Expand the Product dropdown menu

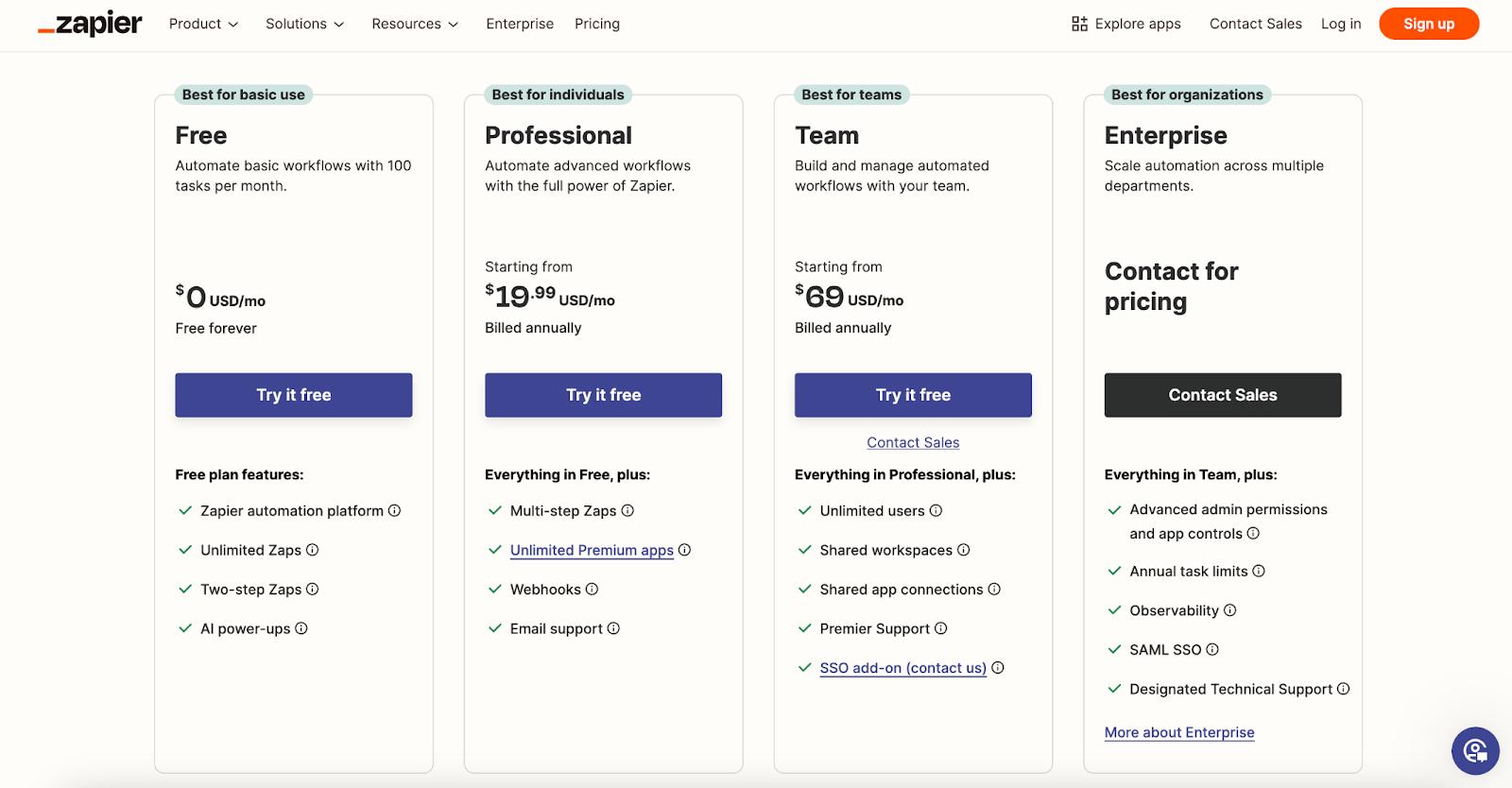pyautogui.click(x=203, y=24)
